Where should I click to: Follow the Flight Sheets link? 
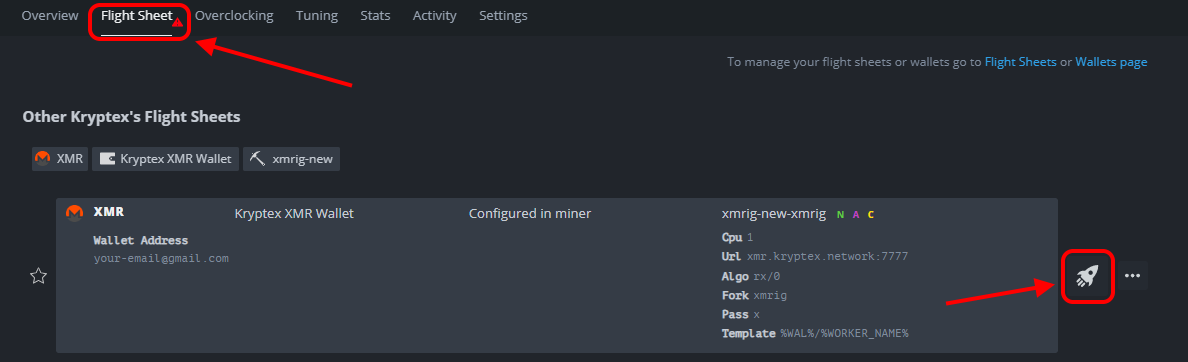(1021, 62)
